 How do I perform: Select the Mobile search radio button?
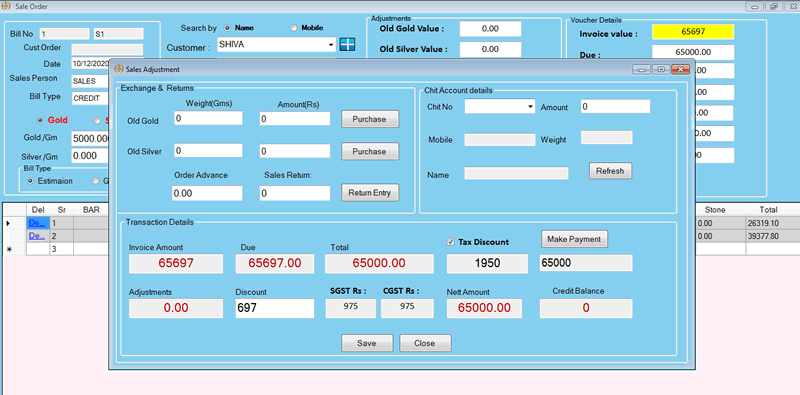click(x=293, y=28)
